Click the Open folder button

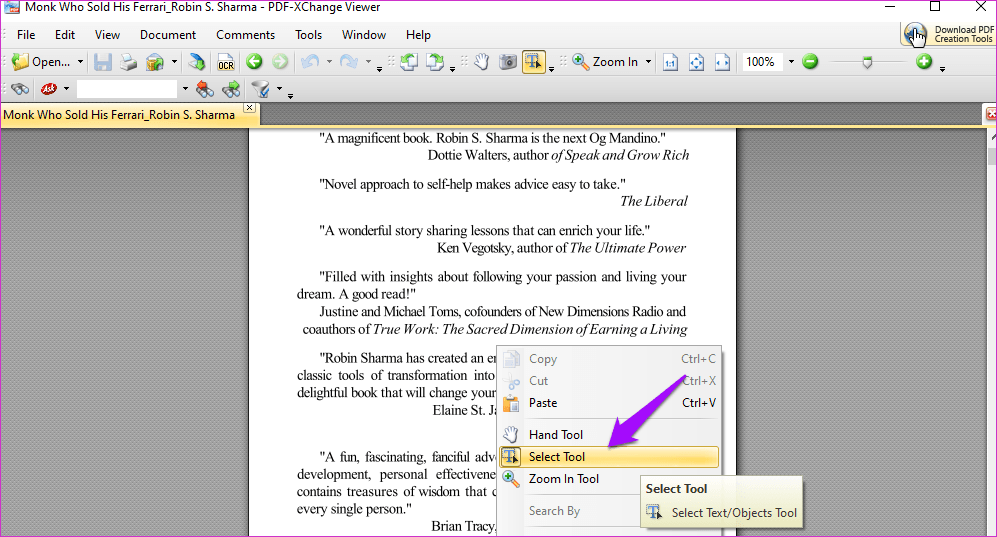(x=41, y=62)
